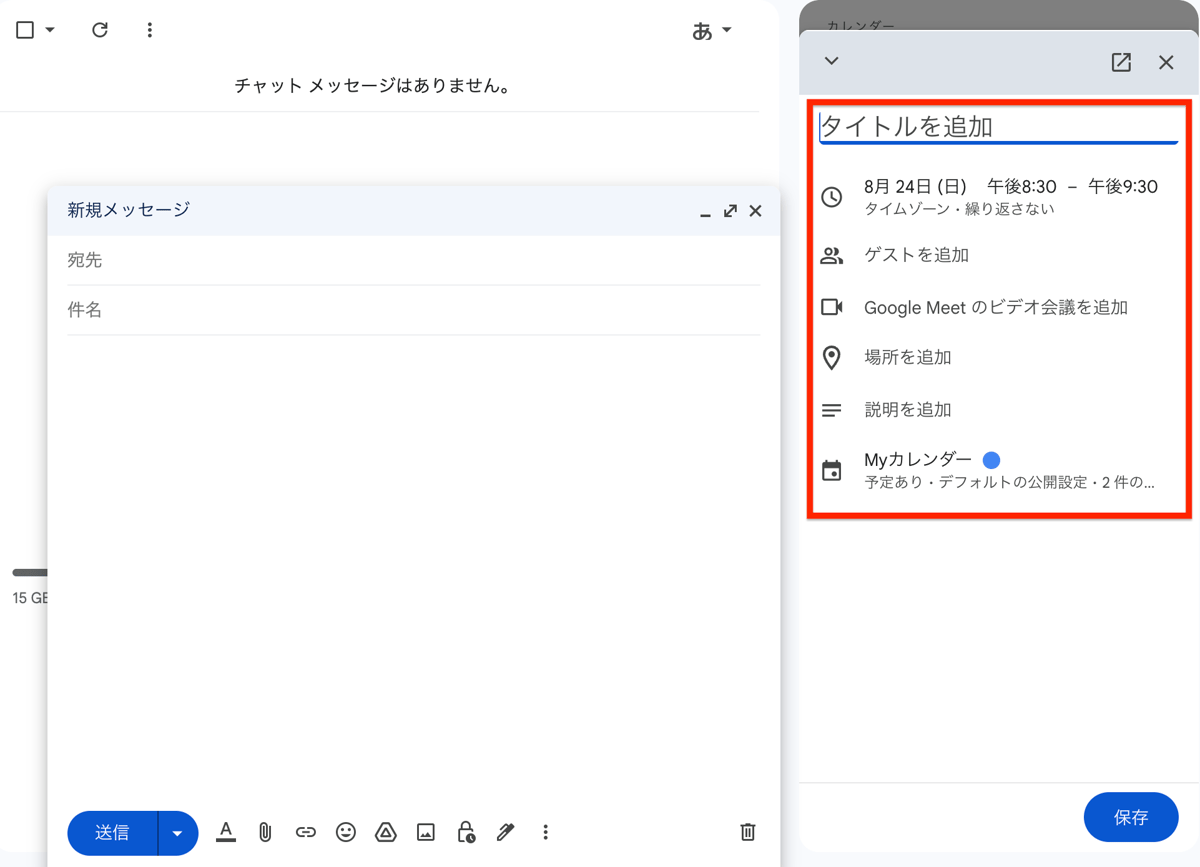
Task: Toggle confidential mode lock icon
Action: point(466,832)
